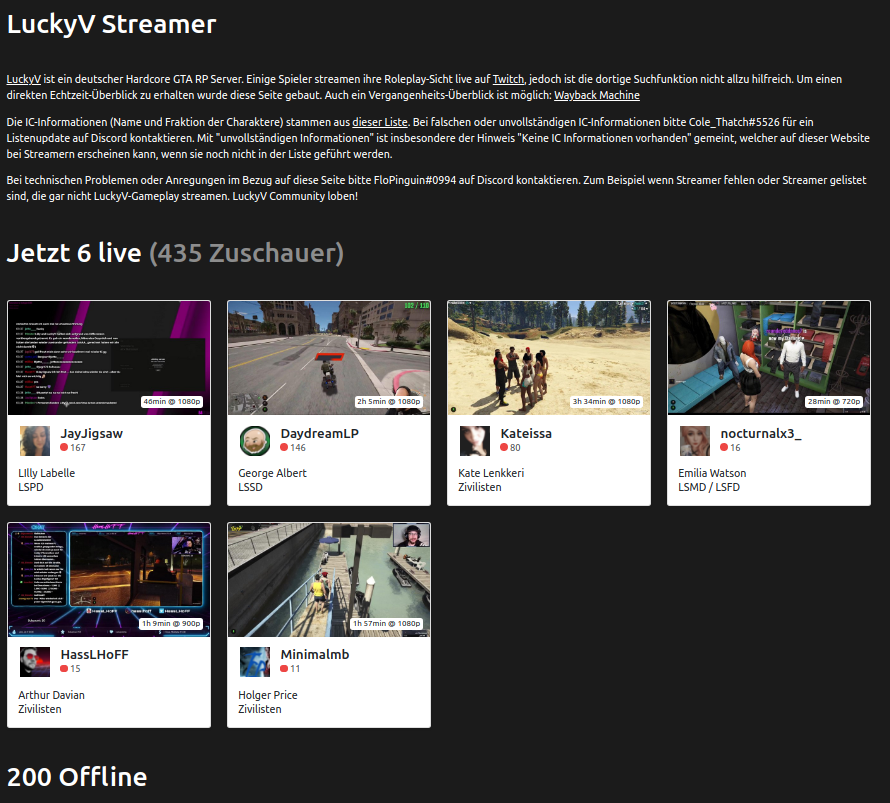Click HassLHoFF's profile avatar

pyautogui.click(x=34, y=662)
